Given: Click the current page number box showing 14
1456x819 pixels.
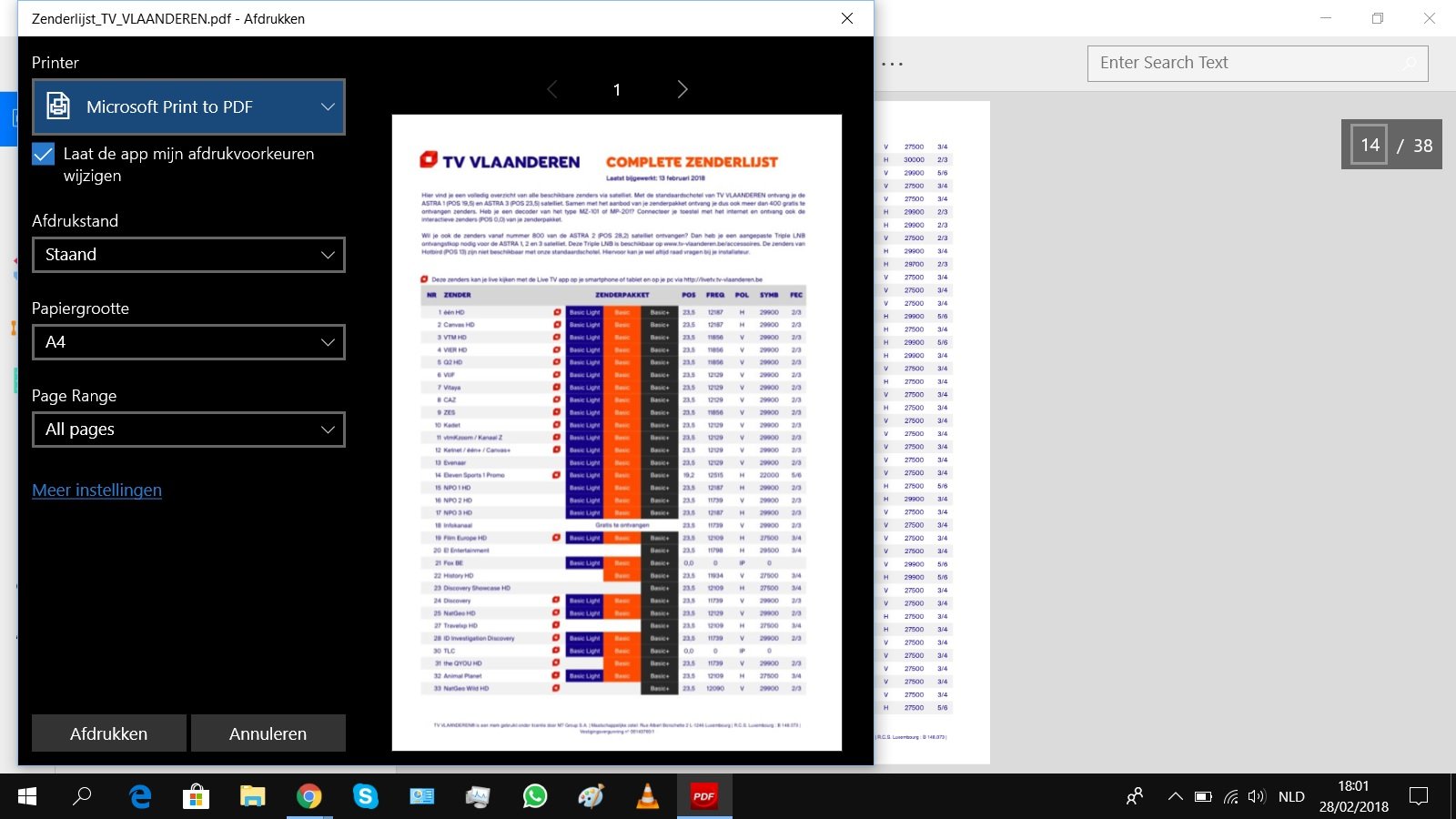Looking at the screenshot, I should point(1370,145).
